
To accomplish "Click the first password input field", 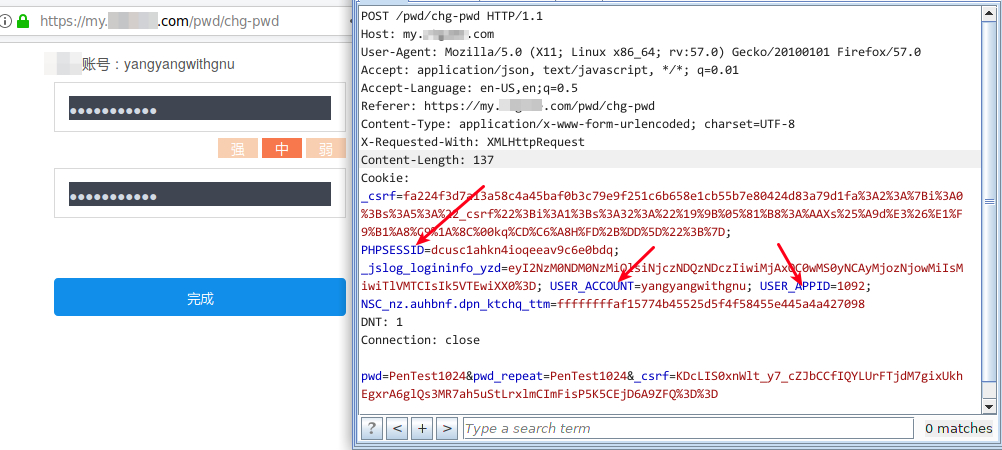I will [200, 107].
